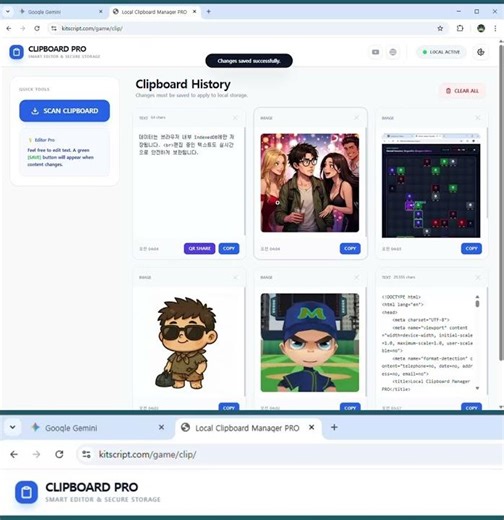Click the page's vertical scrollbar on the right edge
The image size is (504, 520).
point(501,203)
